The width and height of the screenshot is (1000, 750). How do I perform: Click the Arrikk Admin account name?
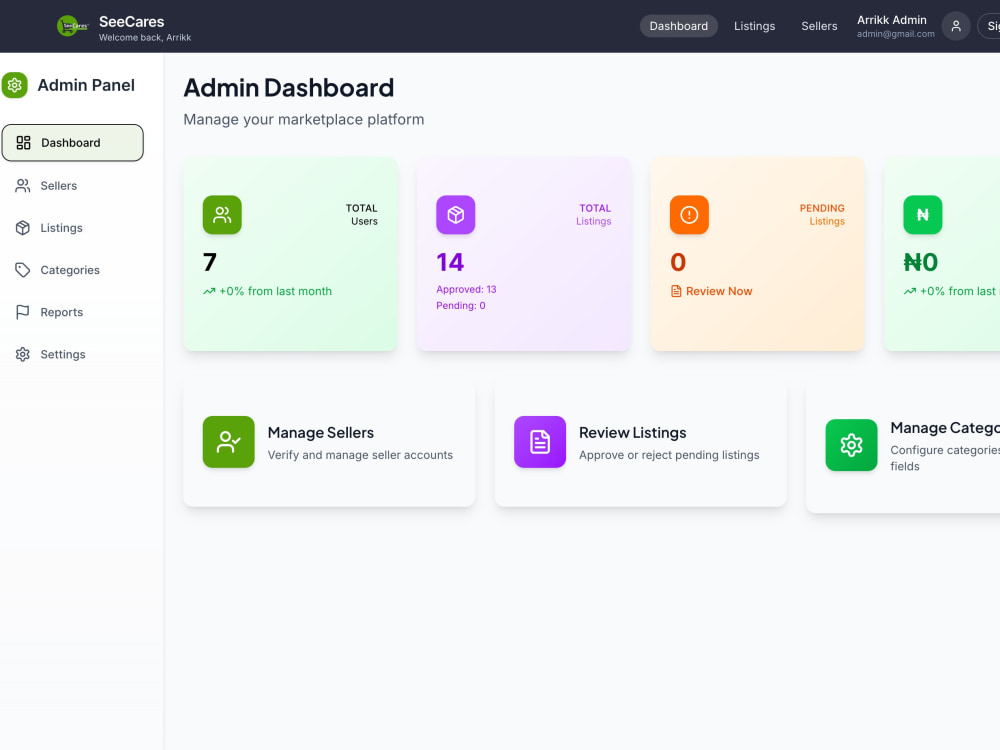892,20
